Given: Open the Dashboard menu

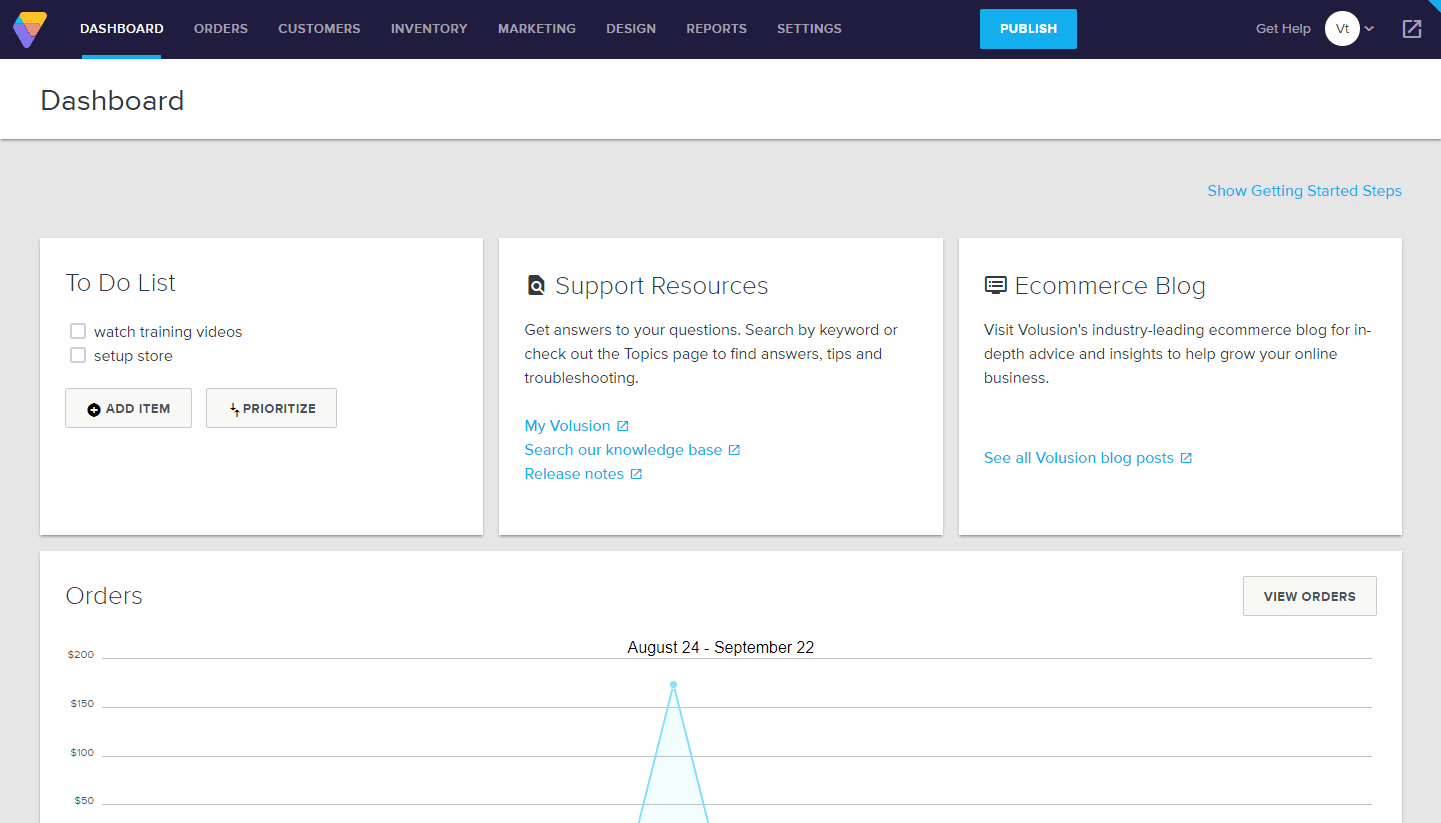Looking at the screenshot, I should pos(122,29).
